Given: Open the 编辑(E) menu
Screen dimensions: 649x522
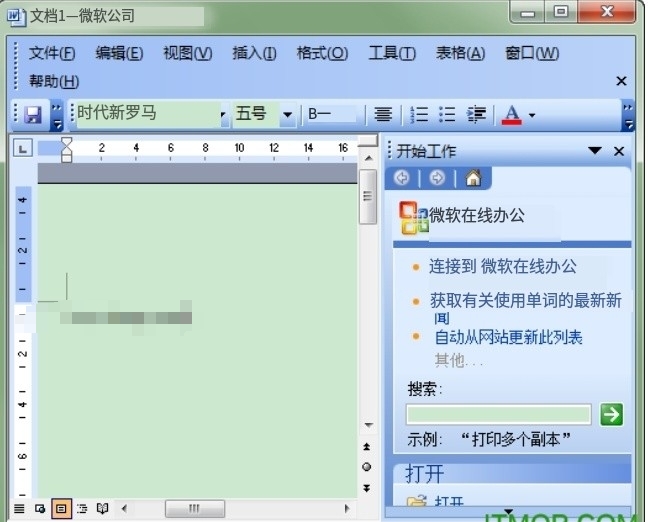Looking at the screenshot, I should [119, 53].
